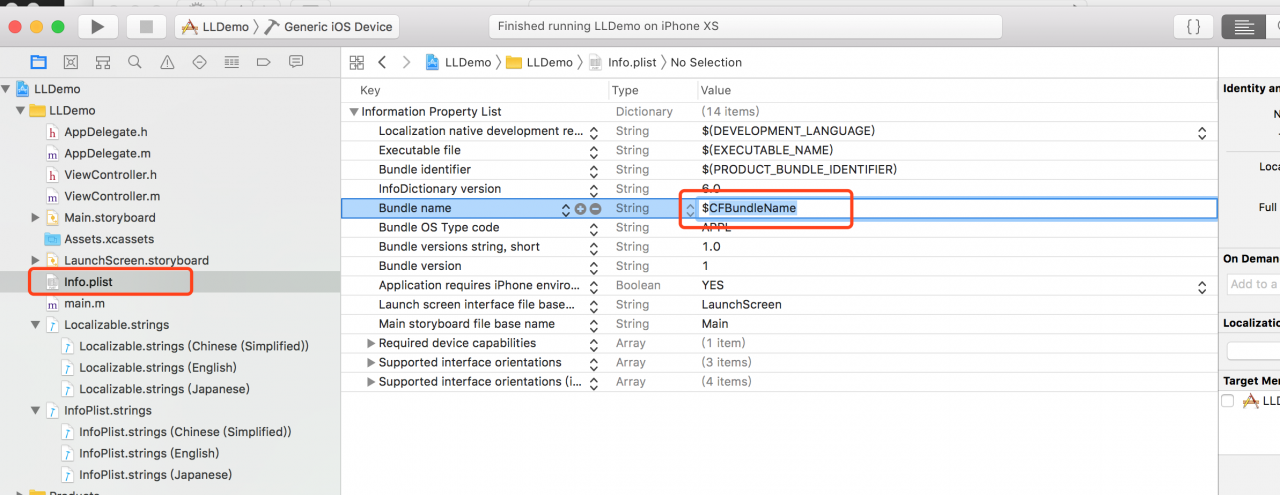1280x495 pixels.
Task: Open InfoPlist.strings (English)
Action: click(149, 453)
